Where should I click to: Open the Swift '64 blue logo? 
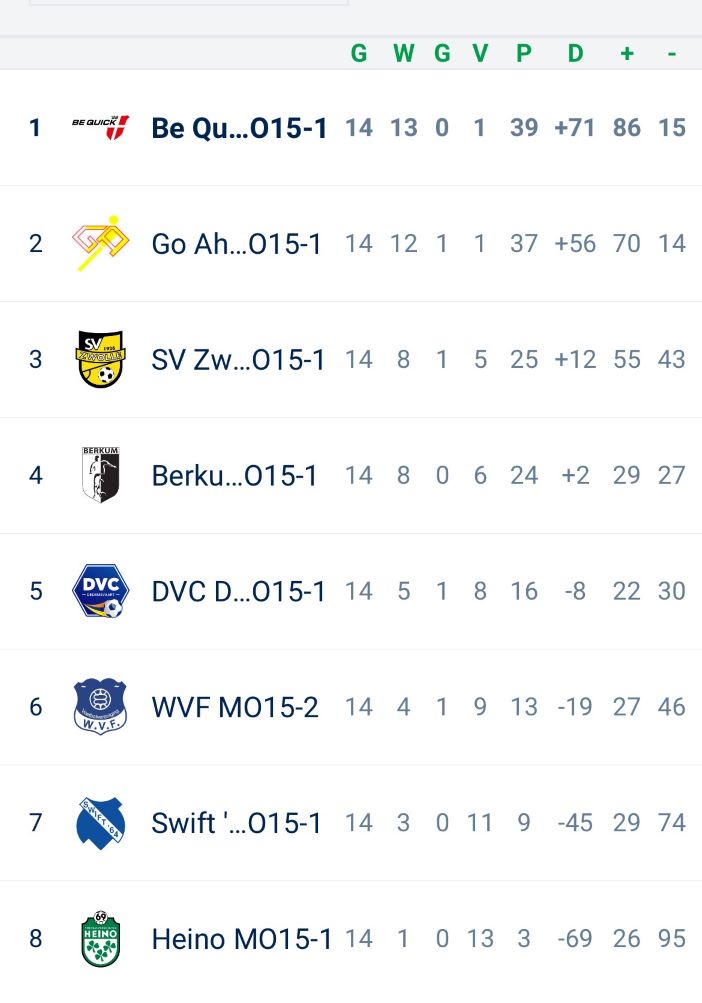coord(100,823)
